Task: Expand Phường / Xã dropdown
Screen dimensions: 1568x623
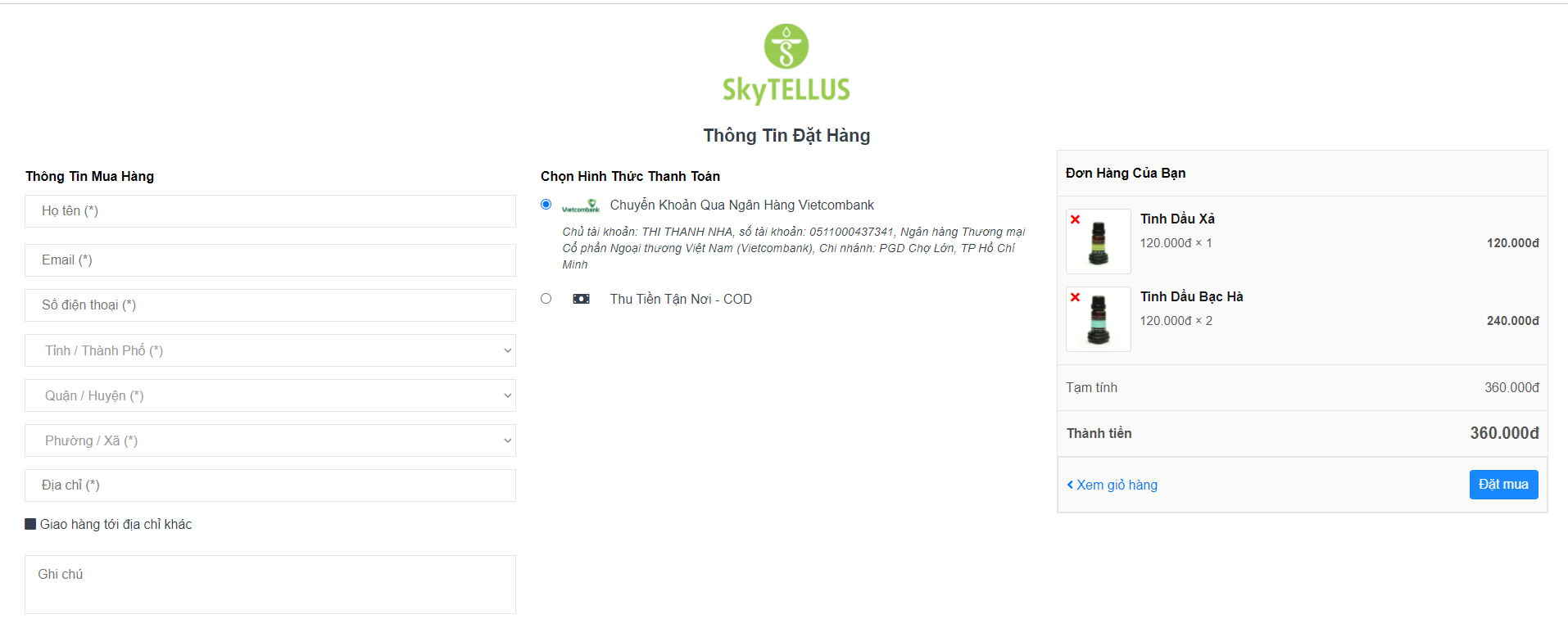Action: 270,440
